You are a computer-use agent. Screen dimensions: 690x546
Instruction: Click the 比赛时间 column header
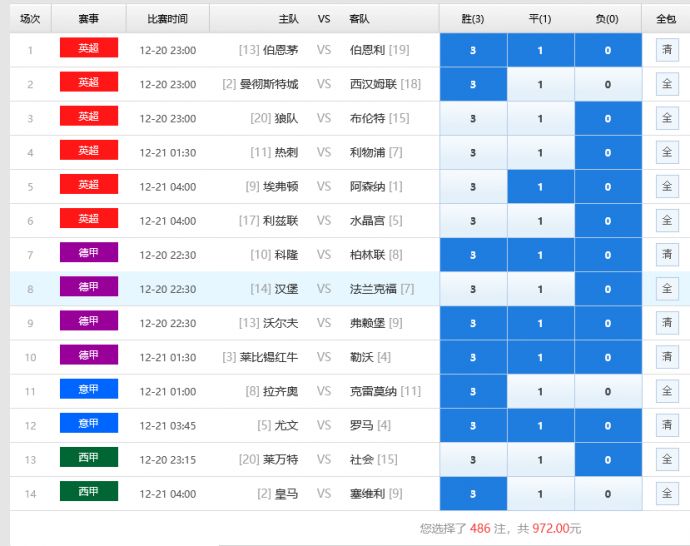[x=168, y=19]
